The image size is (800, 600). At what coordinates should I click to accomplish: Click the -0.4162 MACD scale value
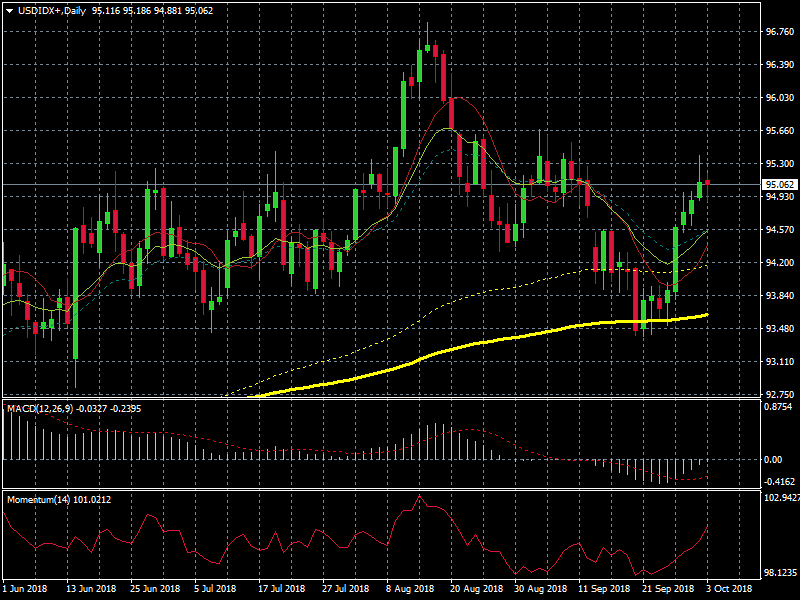pos(778,481)
